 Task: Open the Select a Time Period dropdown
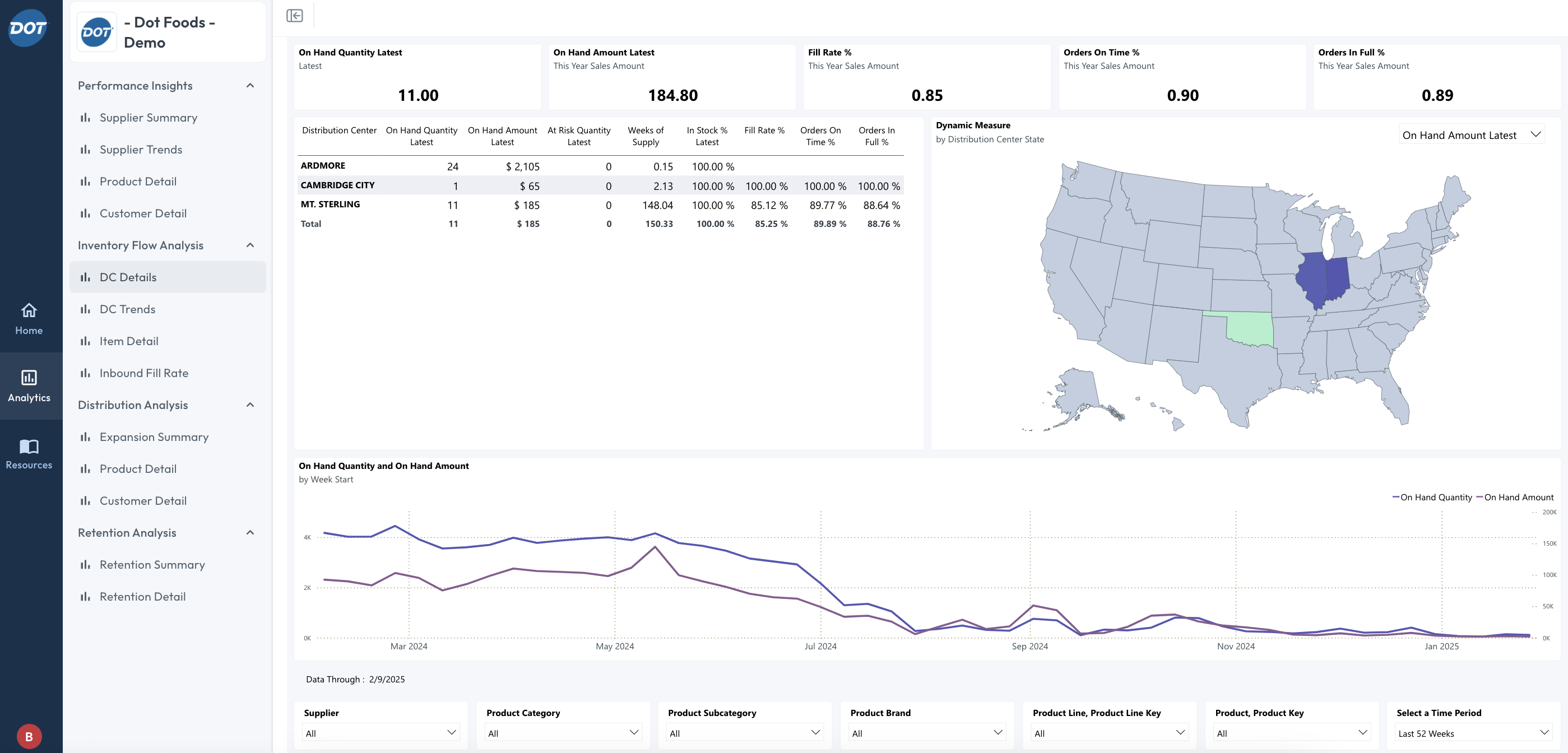coord(1473,732)
